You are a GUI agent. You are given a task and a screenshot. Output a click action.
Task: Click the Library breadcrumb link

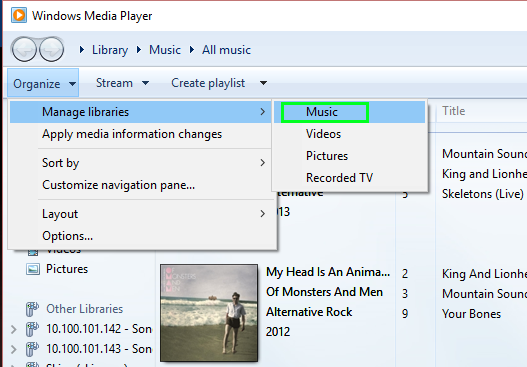tap(110, 50)
